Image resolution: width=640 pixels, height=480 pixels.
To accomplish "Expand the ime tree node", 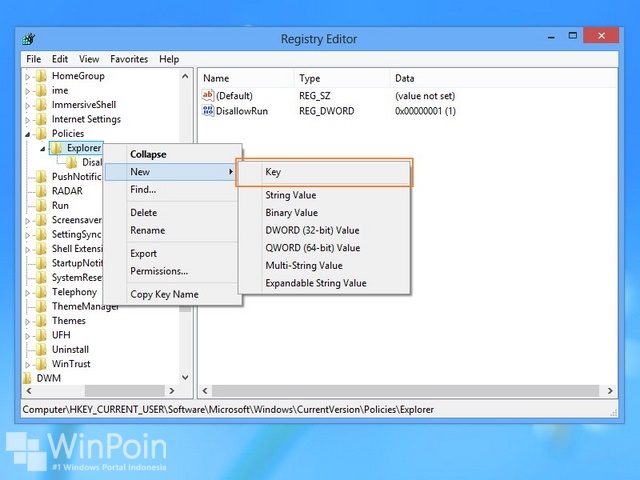I will tap(27, 91).
